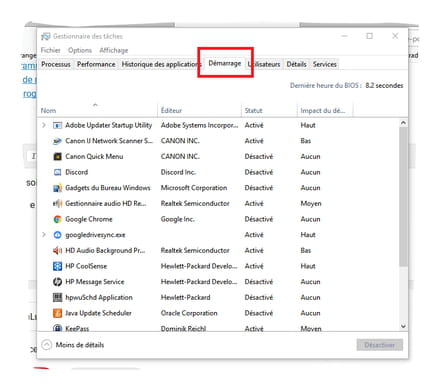Screen dimensions: 440x392
Task: Click Désactivé status of Java Update Scheduler
Action: 259,313
